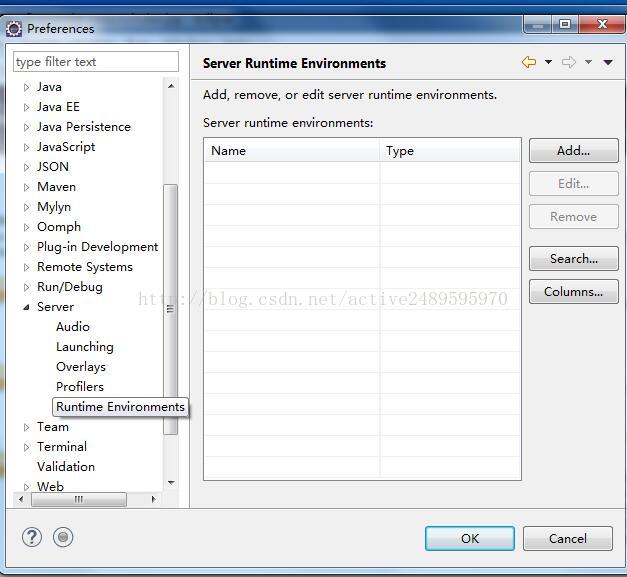
Task: Click the tree horizontal scrollbar thumb
Action: (79, 499)
